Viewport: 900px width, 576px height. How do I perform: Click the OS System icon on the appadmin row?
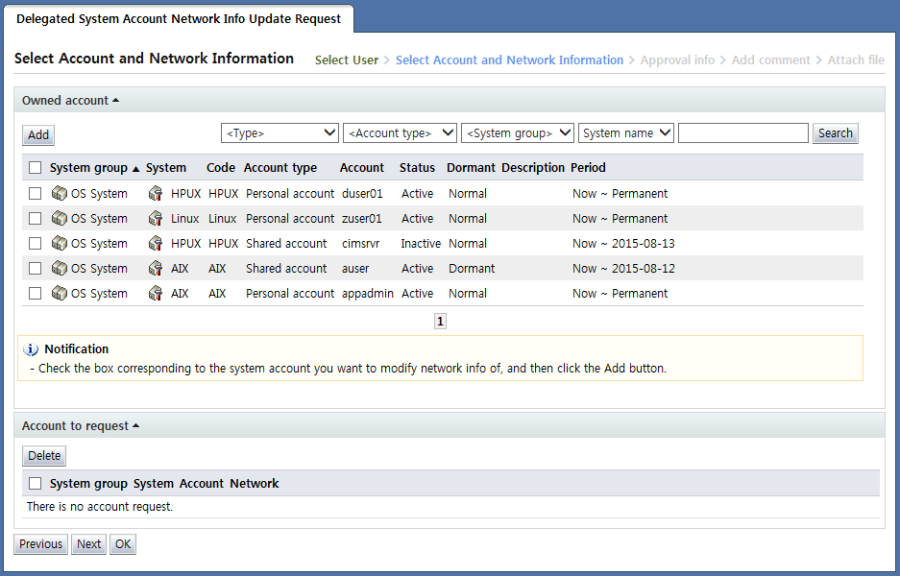pyautogui.click(x=60, y=293)
